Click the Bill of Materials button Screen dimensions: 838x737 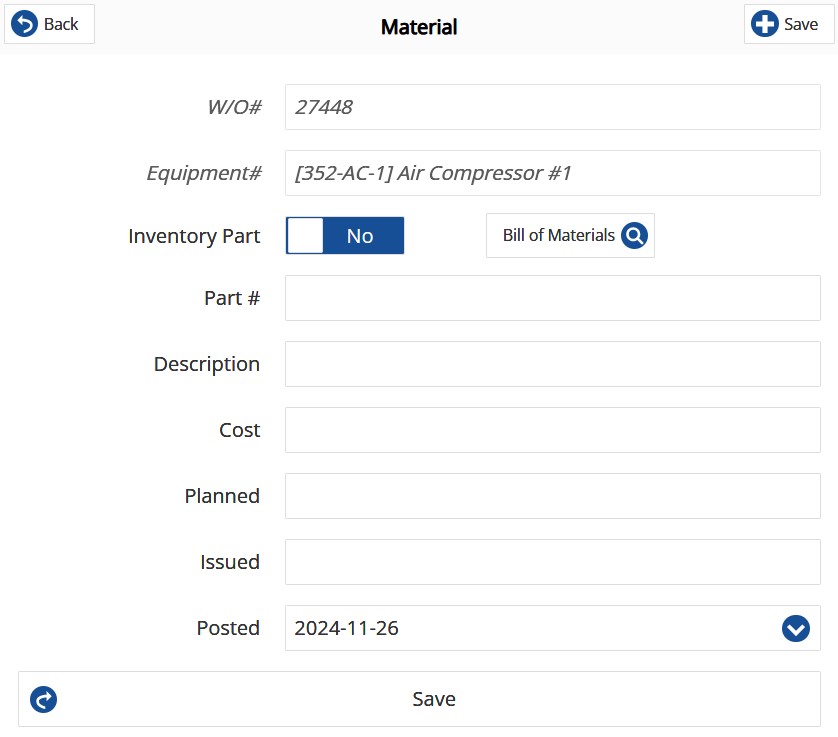pos(570,235)
